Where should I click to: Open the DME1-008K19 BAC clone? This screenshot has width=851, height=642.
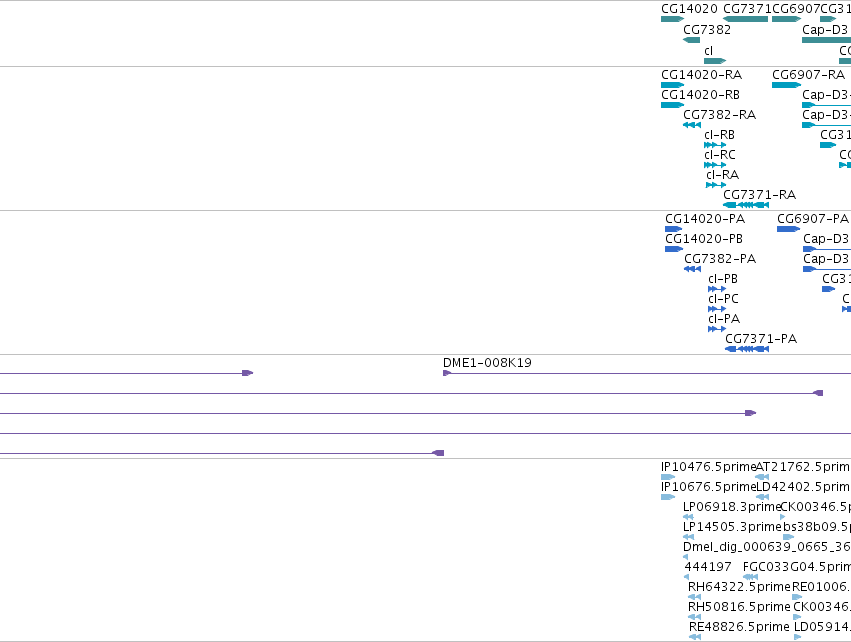click(x=487, y=363)
